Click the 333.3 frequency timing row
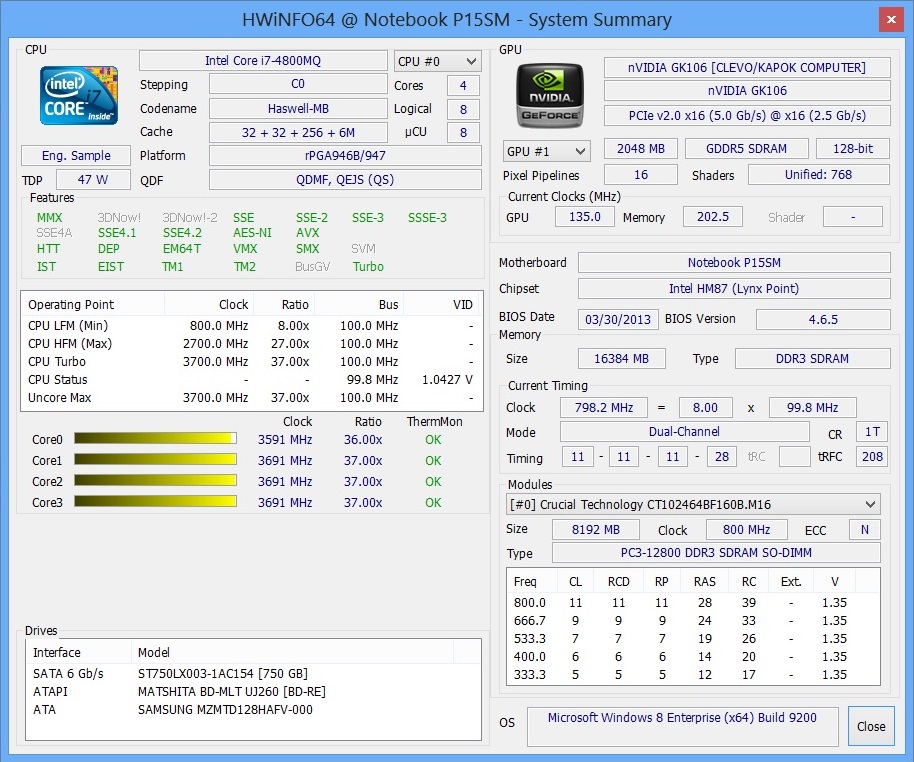This screenshot has height=762, width=914. [692, 675]
